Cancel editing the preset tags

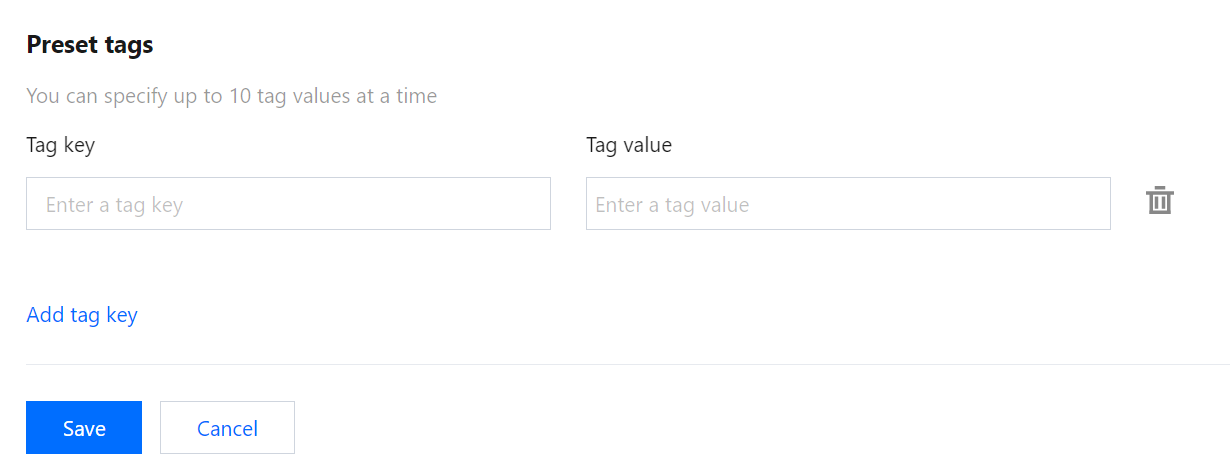[x=227, y=428]
